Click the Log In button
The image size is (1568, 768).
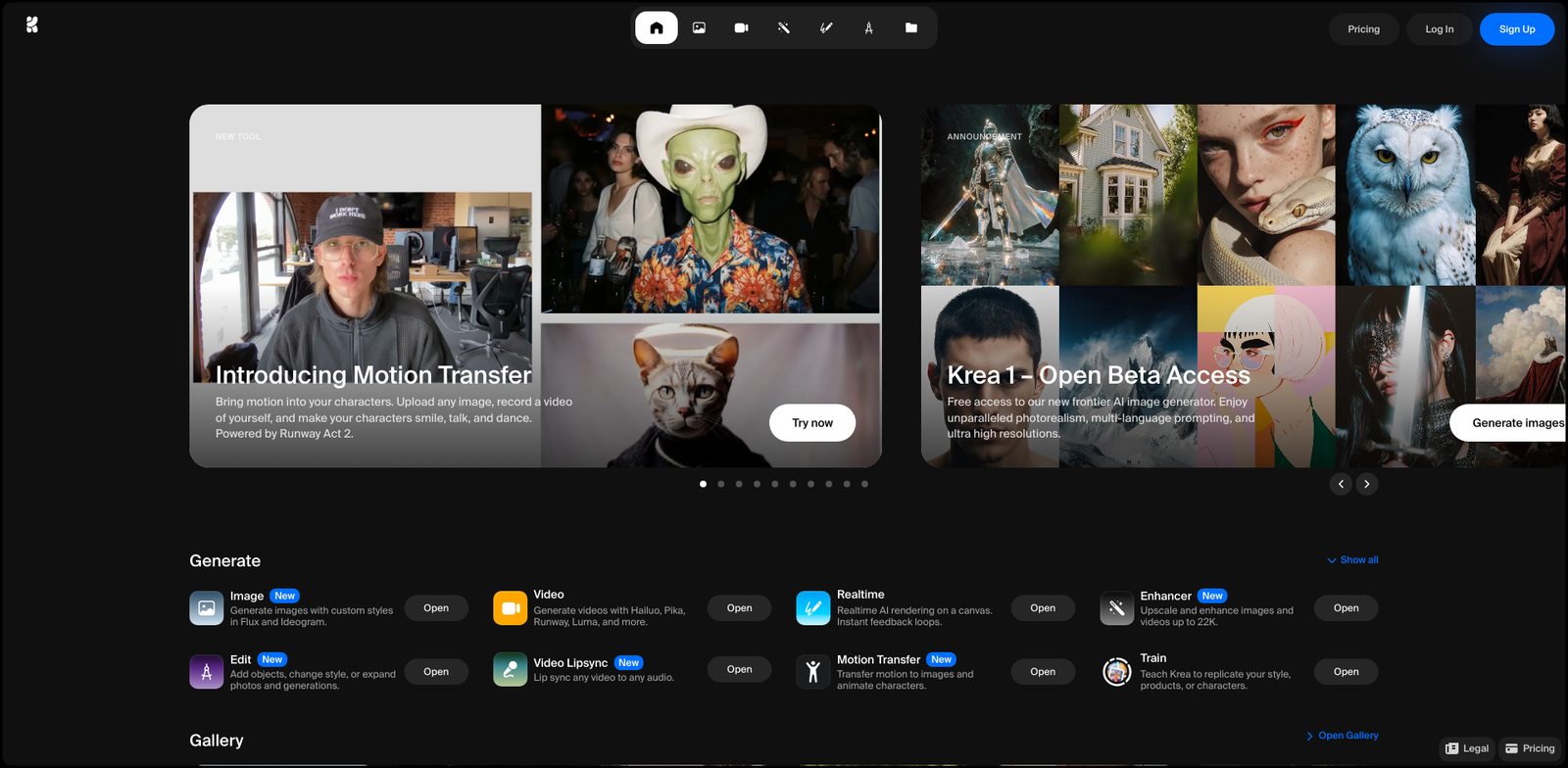click(1439, 29)
